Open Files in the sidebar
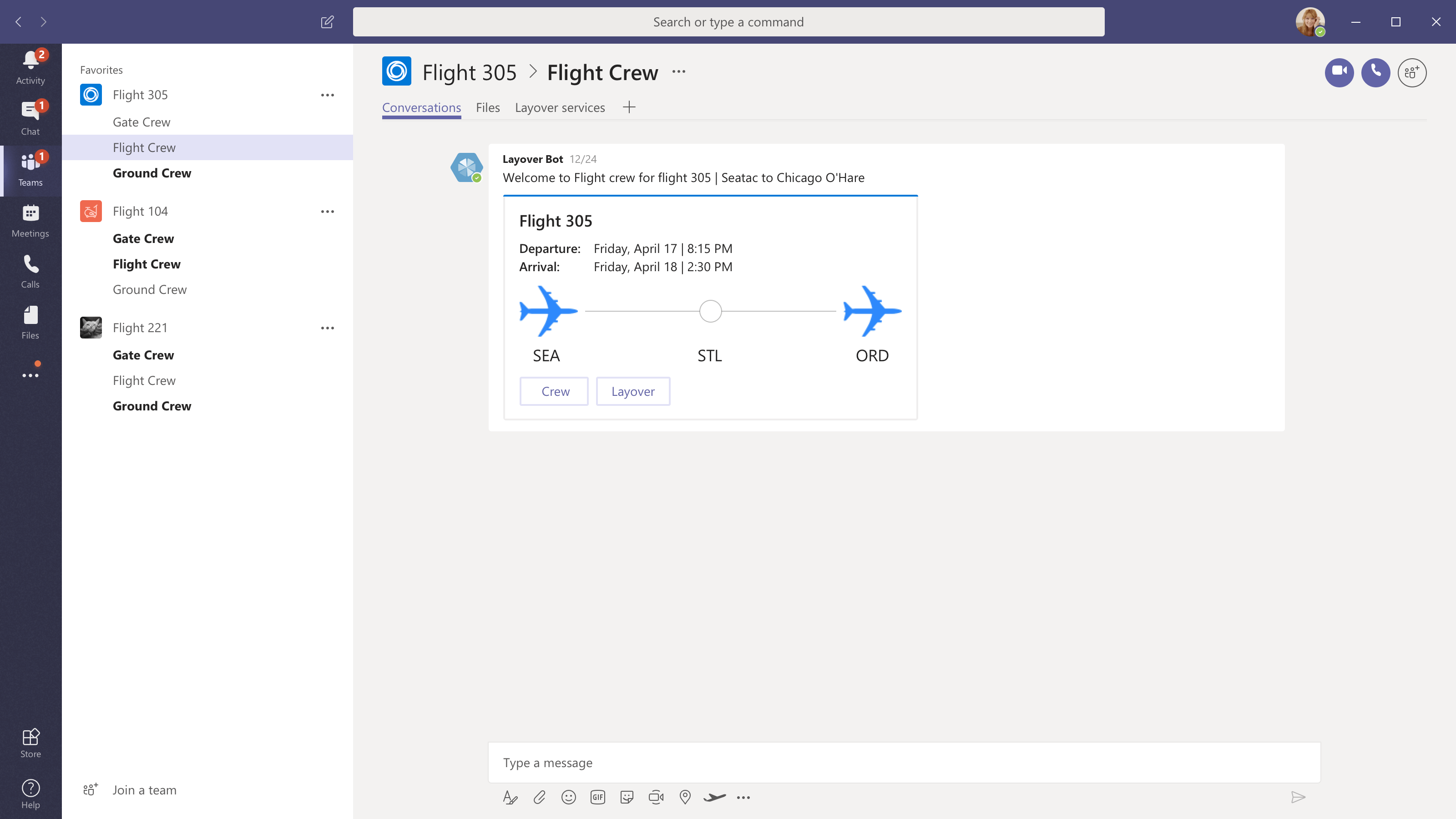1456x819 pixels. click(x=30, y=322)
